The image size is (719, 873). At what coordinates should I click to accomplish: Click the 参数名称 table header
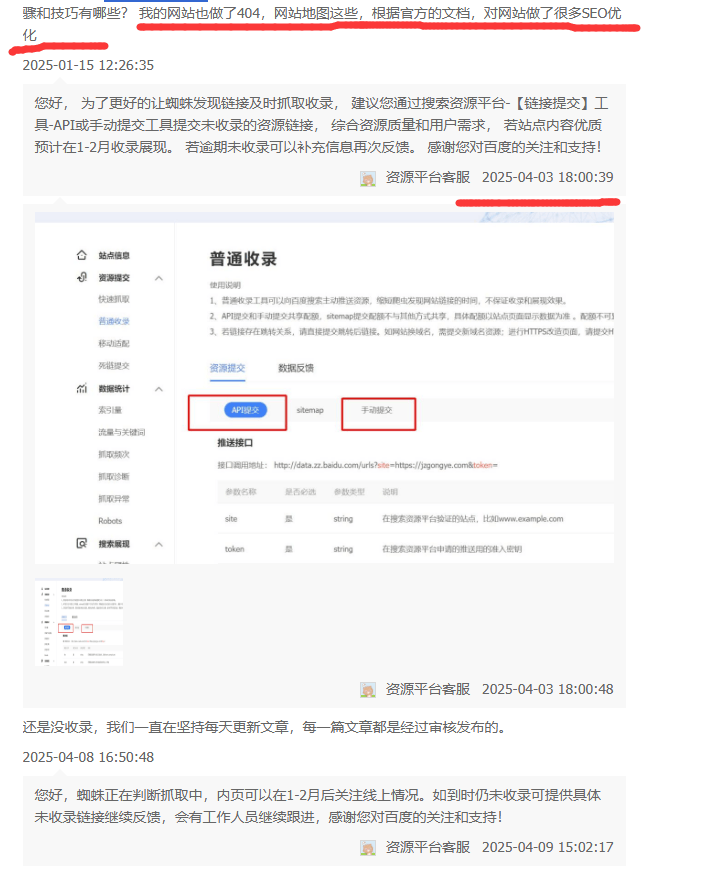point(241,492)
